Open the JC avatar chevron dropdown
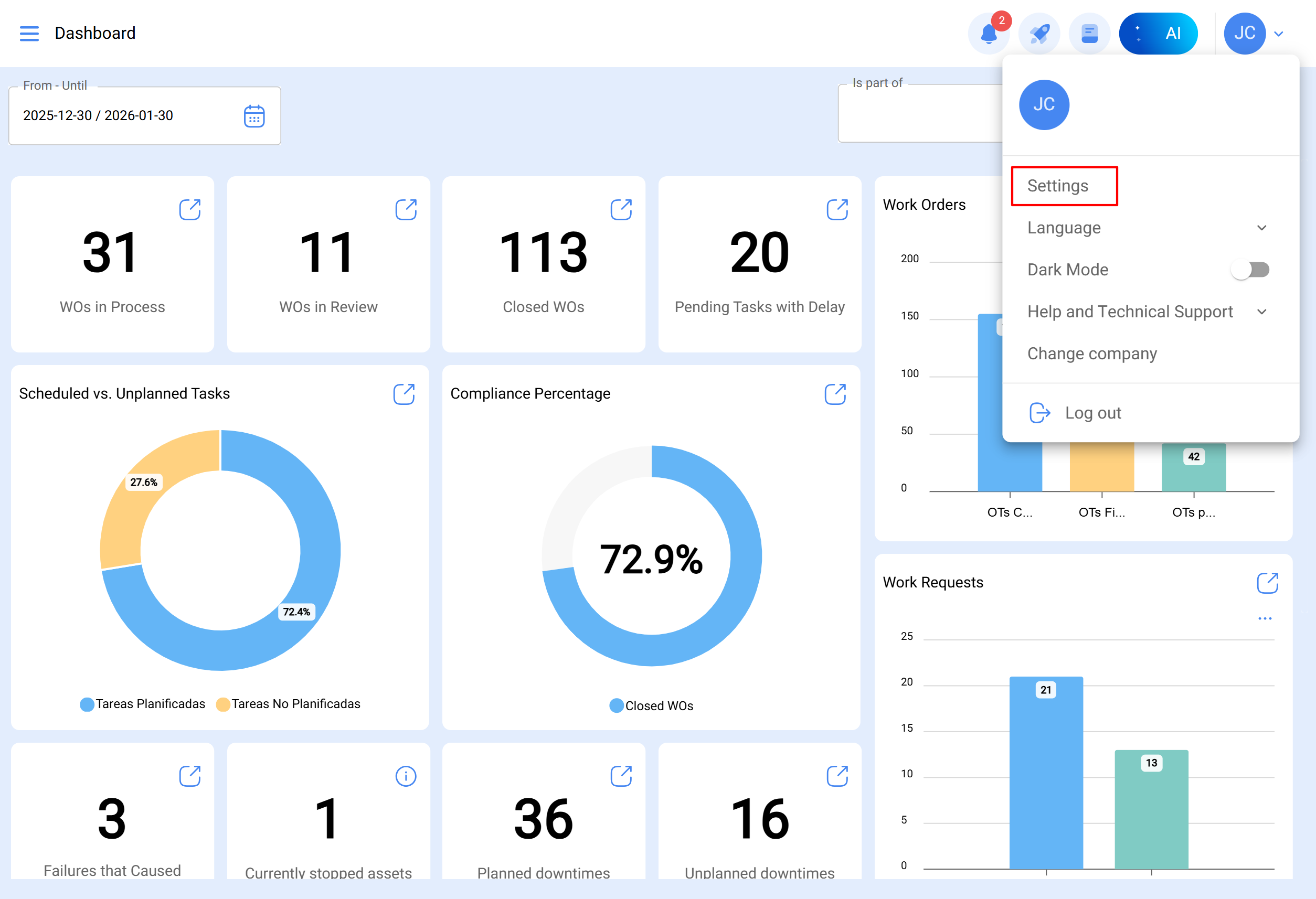The height and width of the screenshot is (899, 1316). point(1278,34)
